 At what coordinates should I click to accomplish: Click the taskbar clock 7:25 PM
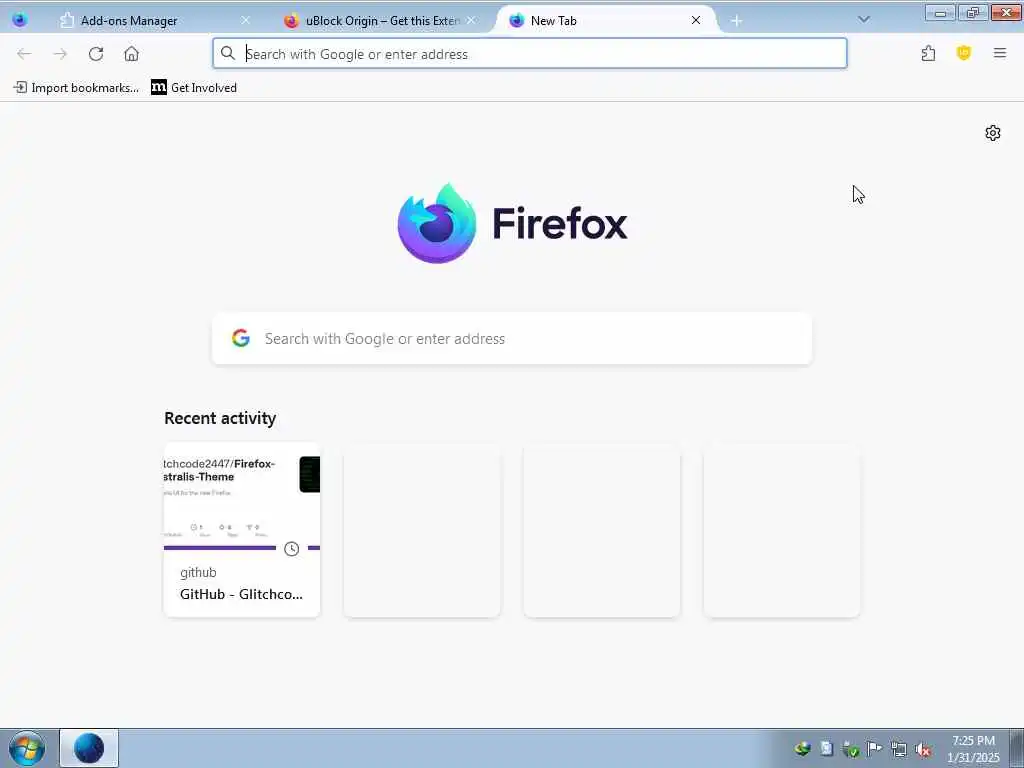point(973,741)
